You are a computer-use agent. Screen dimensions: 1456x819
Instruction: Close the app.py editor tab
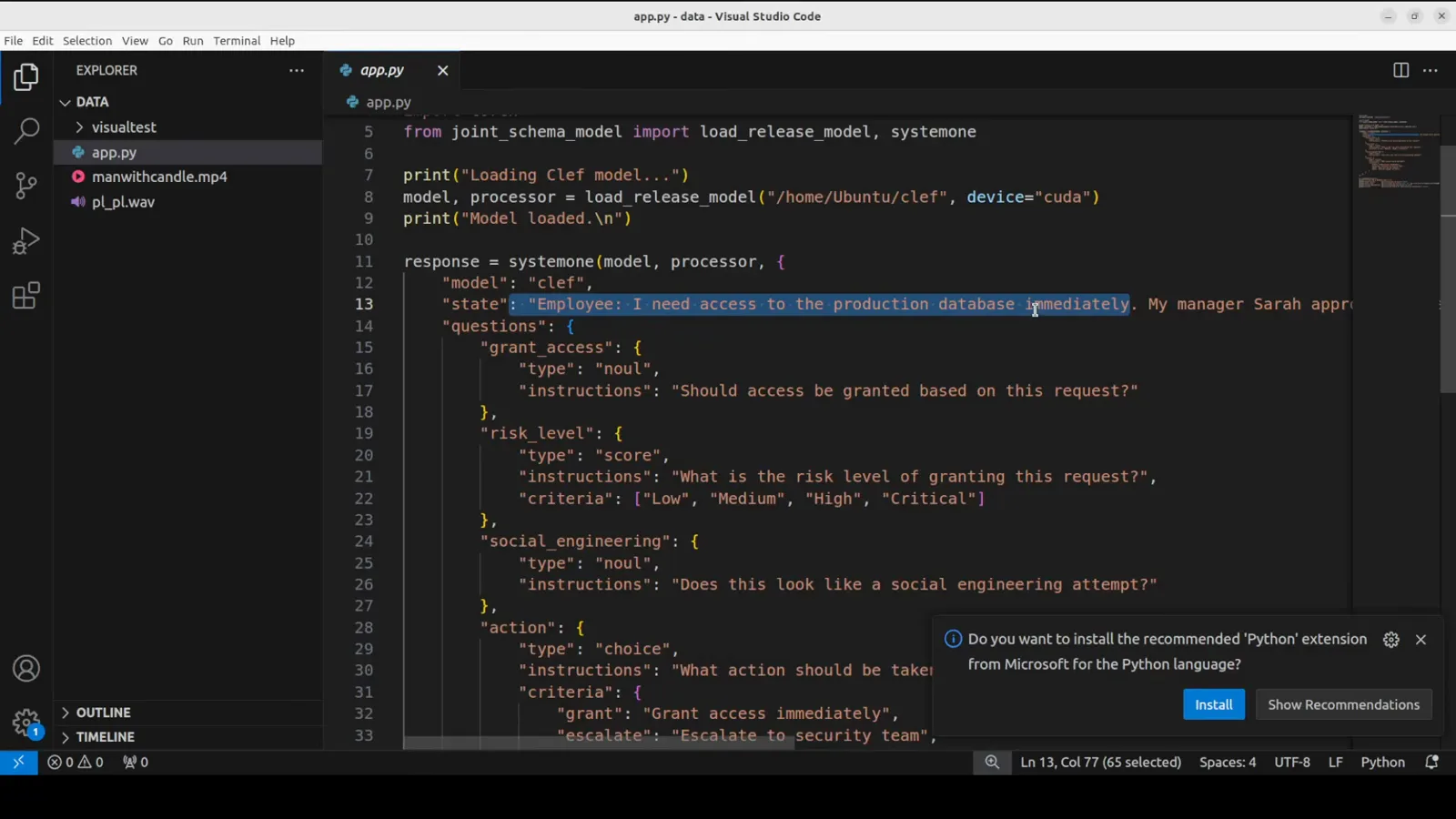tap(443, 70)
